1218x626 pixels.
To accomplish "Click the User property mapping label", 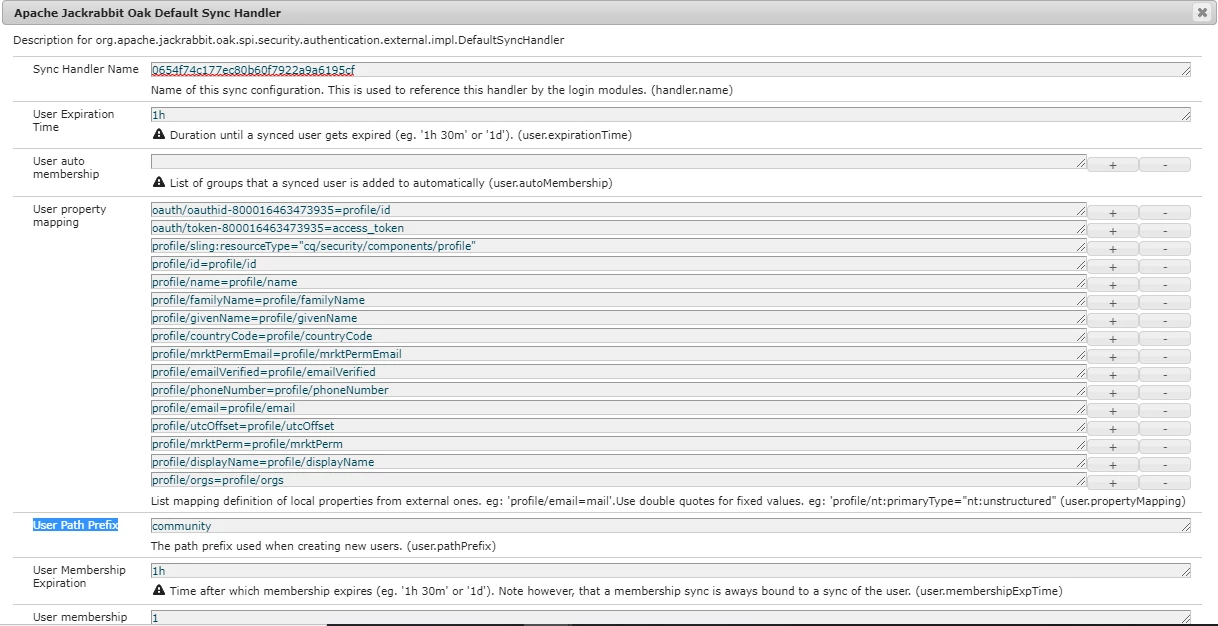I will click(69, 216).
